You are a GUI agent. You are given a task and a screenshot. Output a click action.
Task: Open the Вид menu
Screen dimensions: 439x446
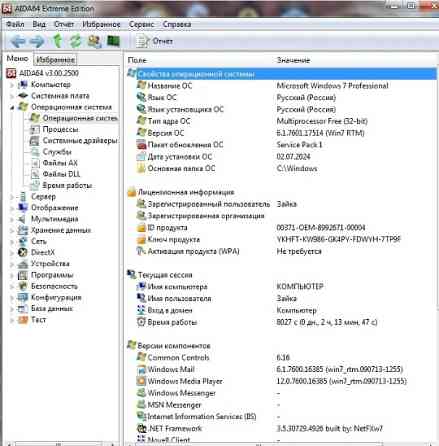pyautogui.click(x=39, y=24)
